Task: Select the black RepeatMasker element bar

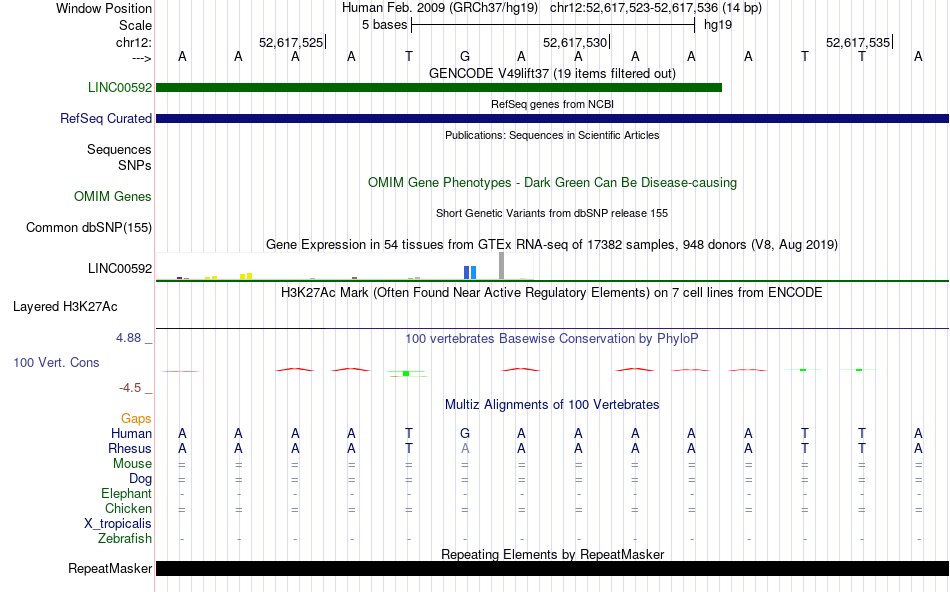Action: pos(553,568)
